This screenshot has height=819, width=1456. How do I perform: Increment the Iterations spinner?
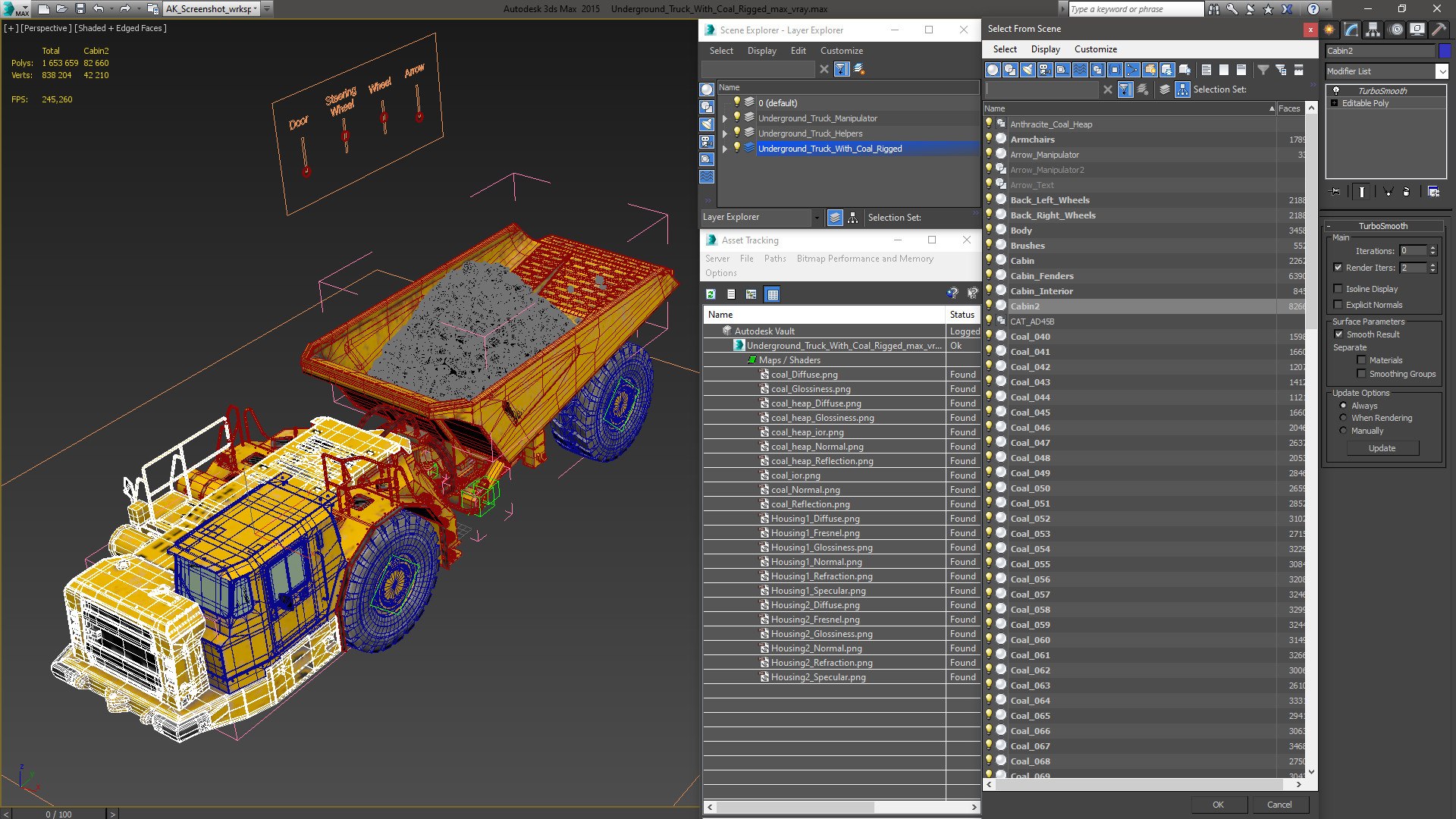coord(1432,248)
